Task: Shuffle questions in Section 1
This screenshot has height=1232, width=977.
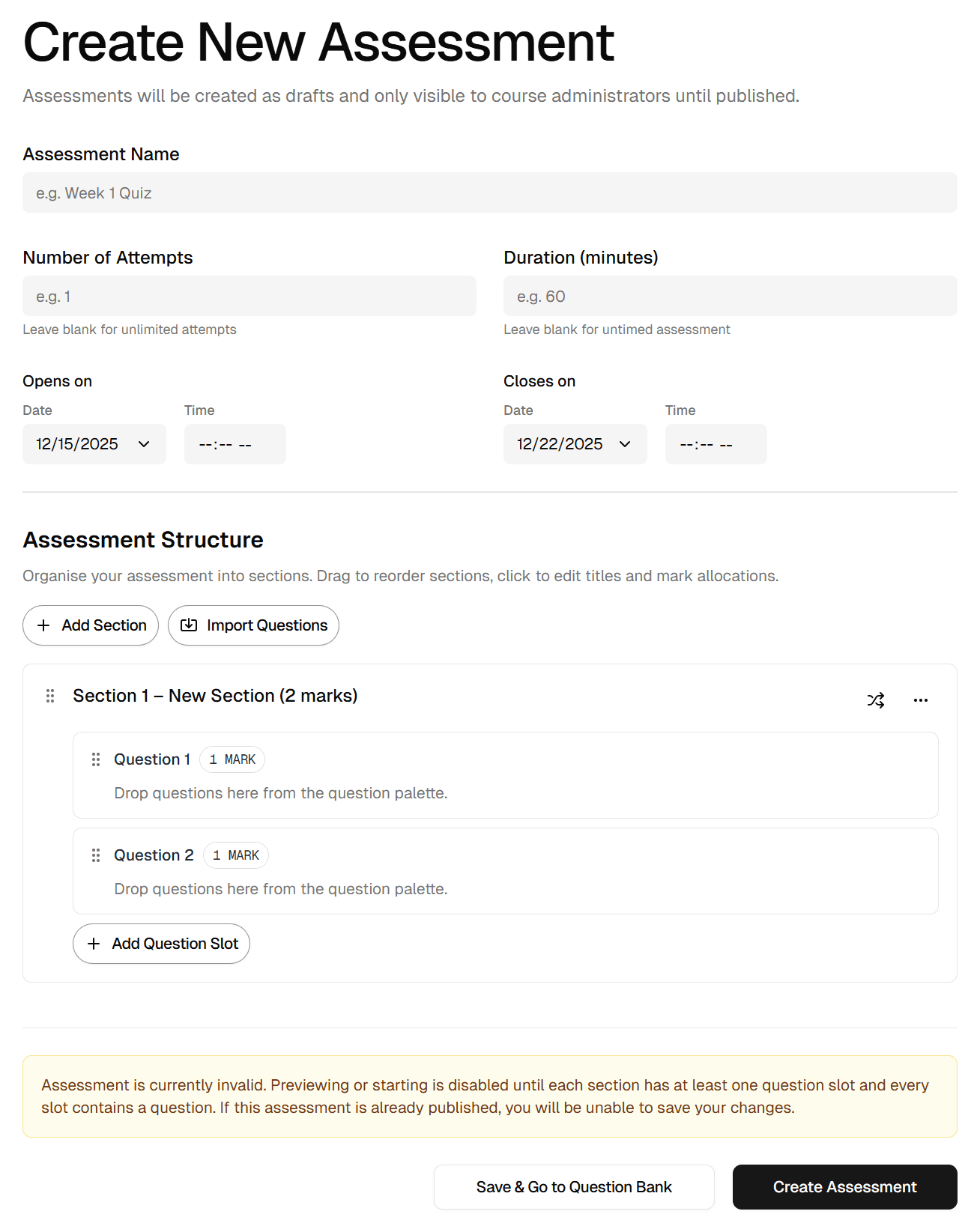Action: 875,700
